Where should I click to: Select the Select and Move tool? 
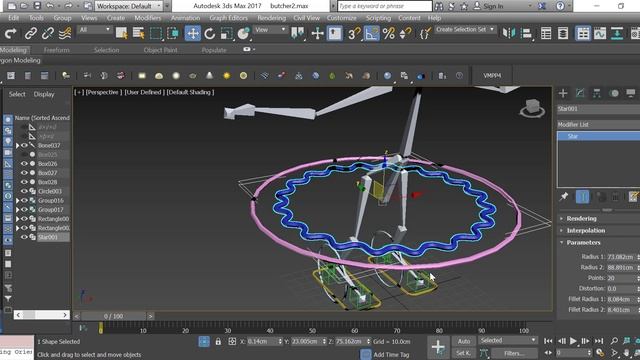point(192,33)
